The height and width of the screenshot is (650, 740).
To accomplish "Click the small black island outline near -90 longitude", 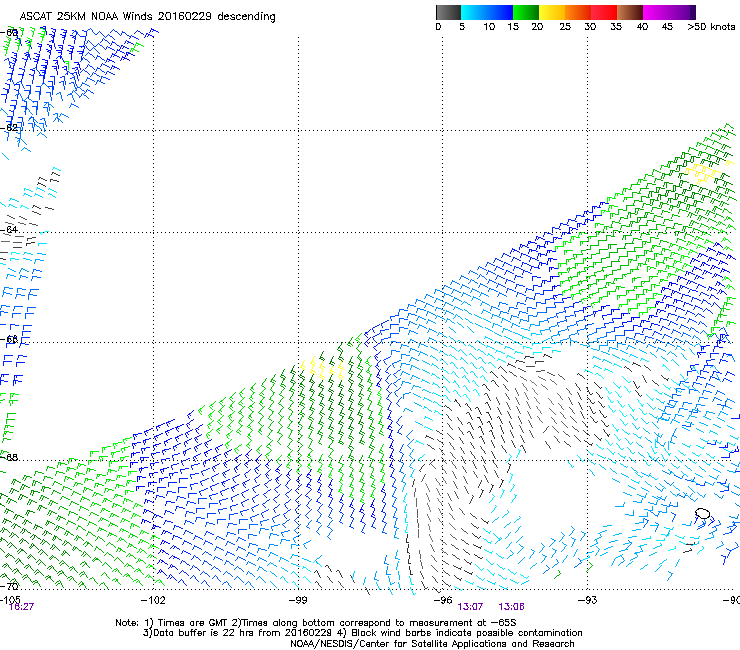I will 702,513.
